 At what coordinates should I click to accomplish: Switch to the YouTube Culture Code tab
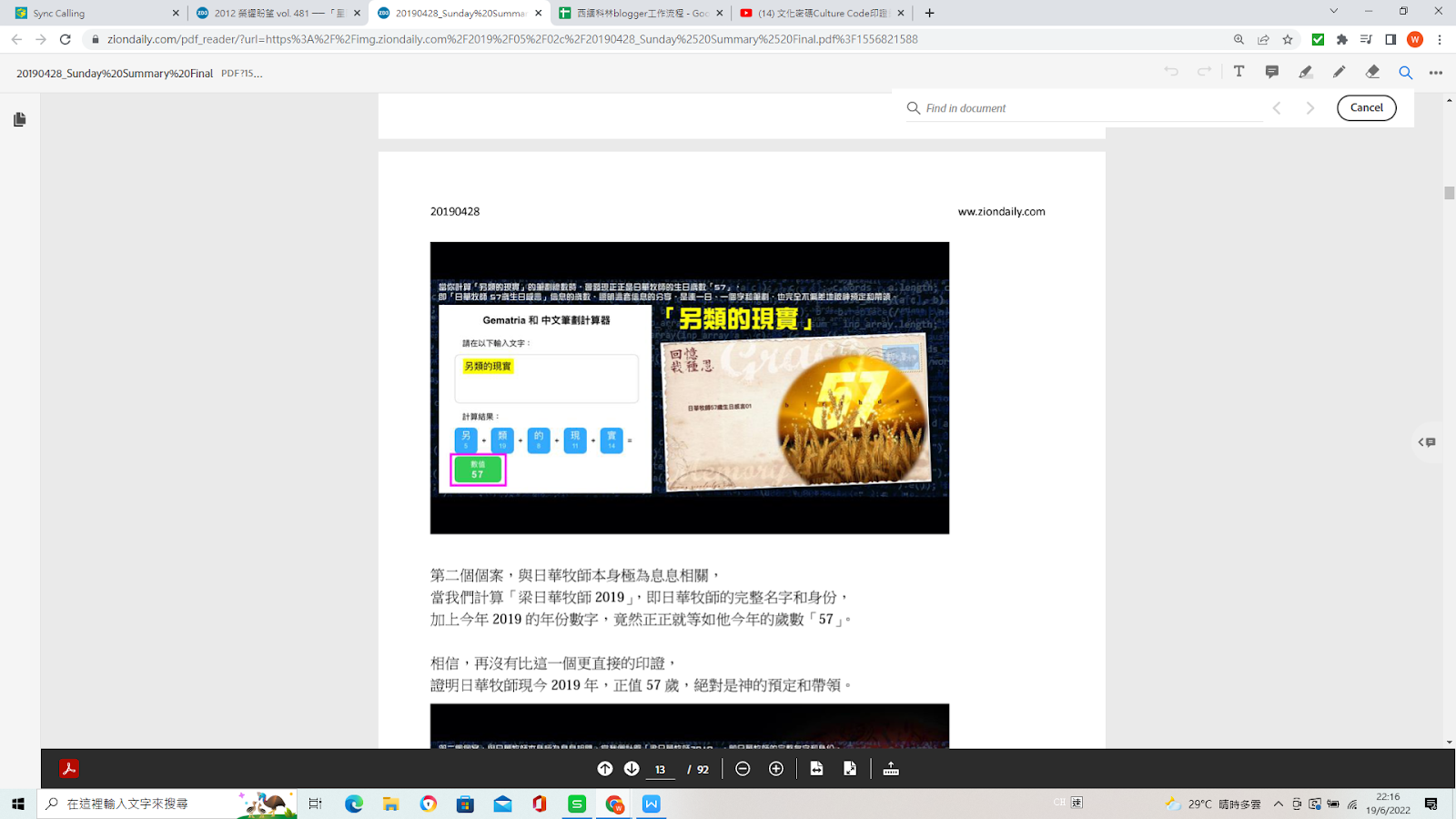822,13
